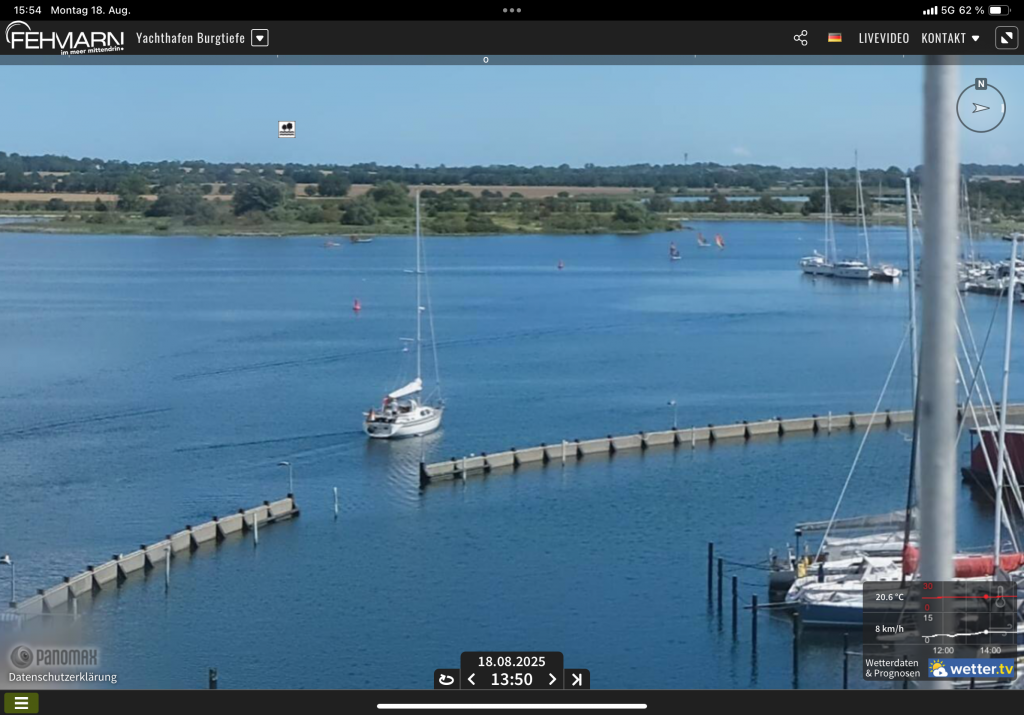Jump to the latest image
Screen dimensions: 1024x715
(577, 680)
